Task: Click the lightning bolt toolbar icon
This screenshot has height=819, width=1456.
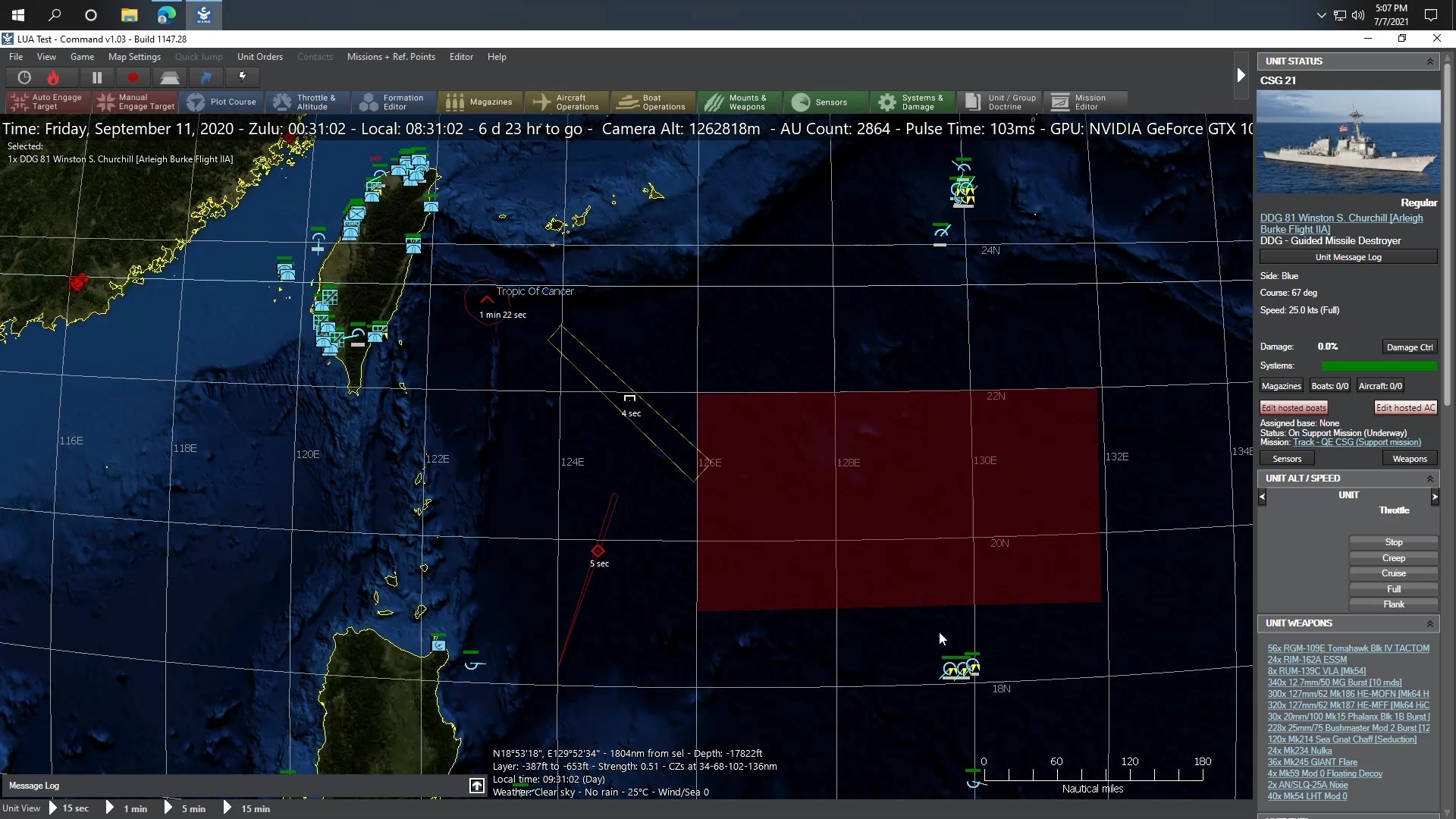Action: (x=243, y=77)
